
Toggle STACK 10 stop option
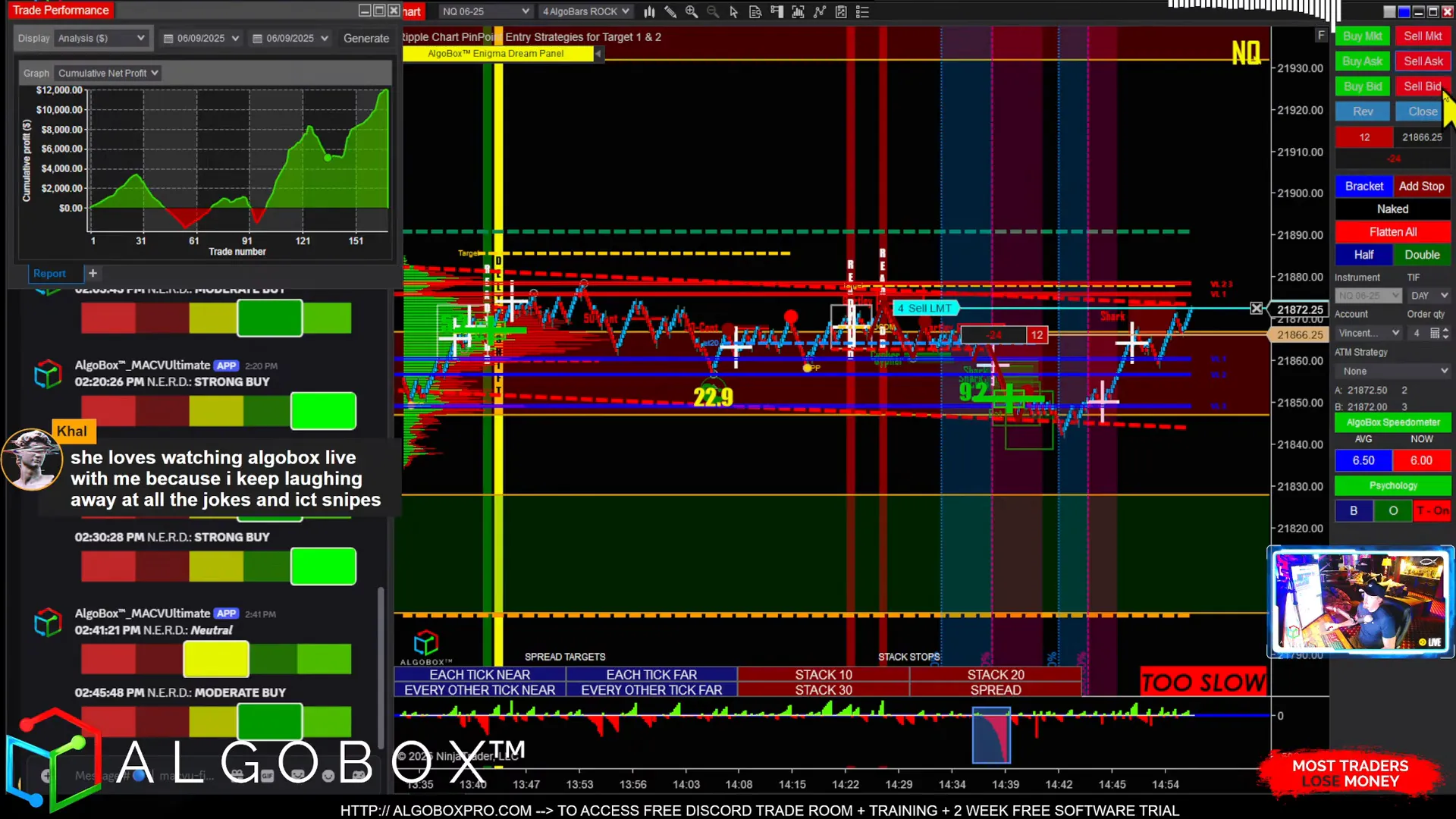[x=824, y=674]
